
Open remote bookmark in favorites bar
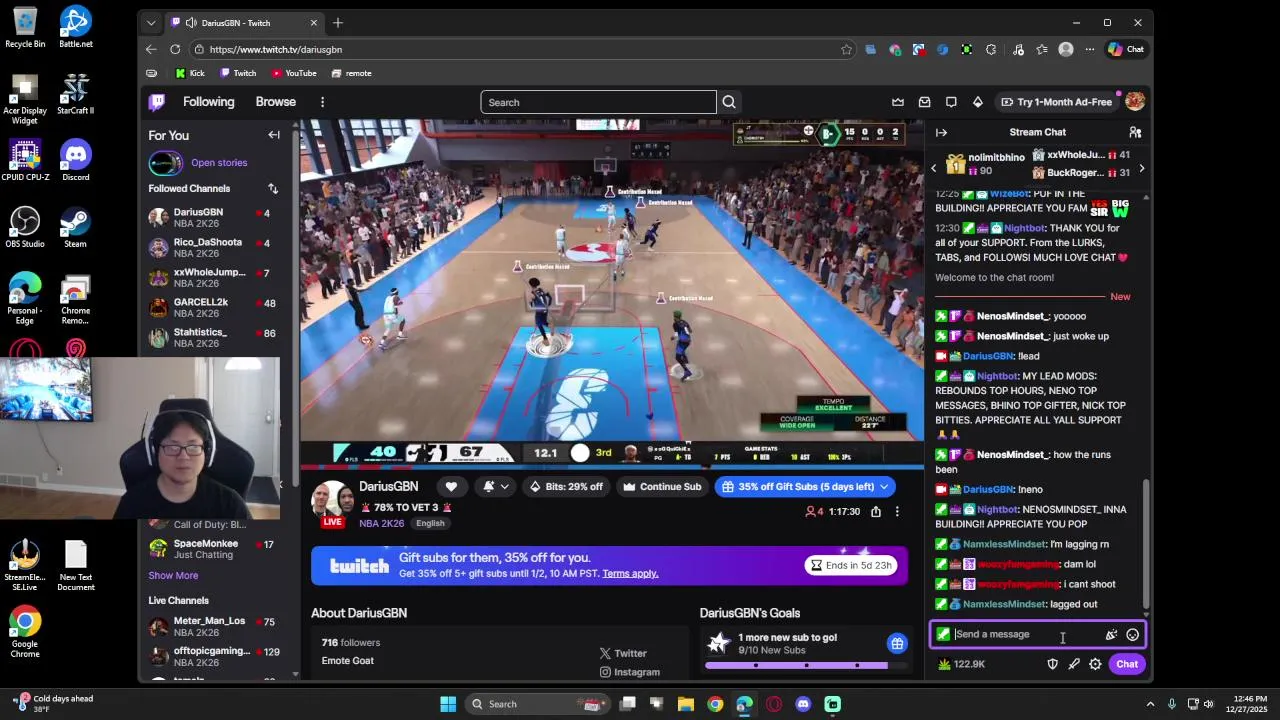point(351,73)
